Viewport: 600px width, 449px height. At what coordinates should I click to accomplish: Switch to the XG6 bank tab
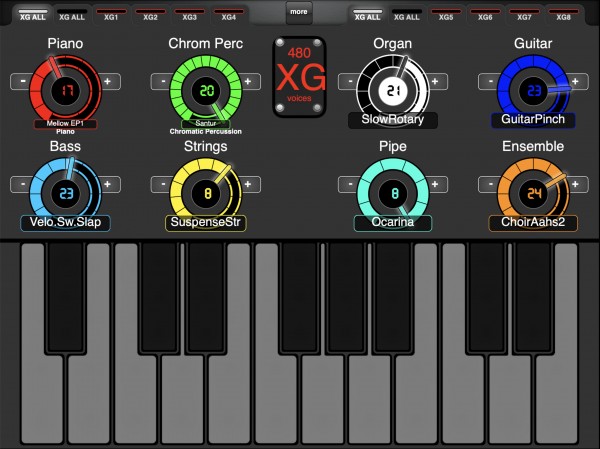pos(485,16)
